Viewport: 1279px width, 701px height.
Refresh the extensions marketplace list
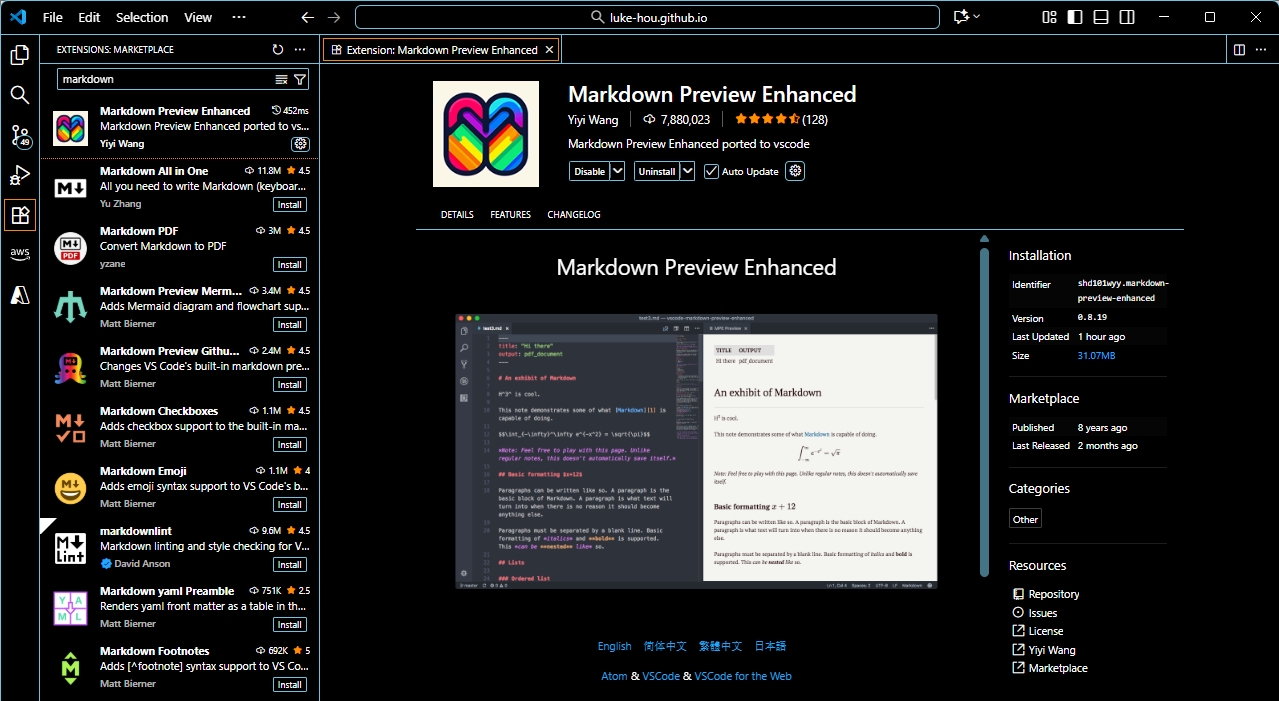278,48
